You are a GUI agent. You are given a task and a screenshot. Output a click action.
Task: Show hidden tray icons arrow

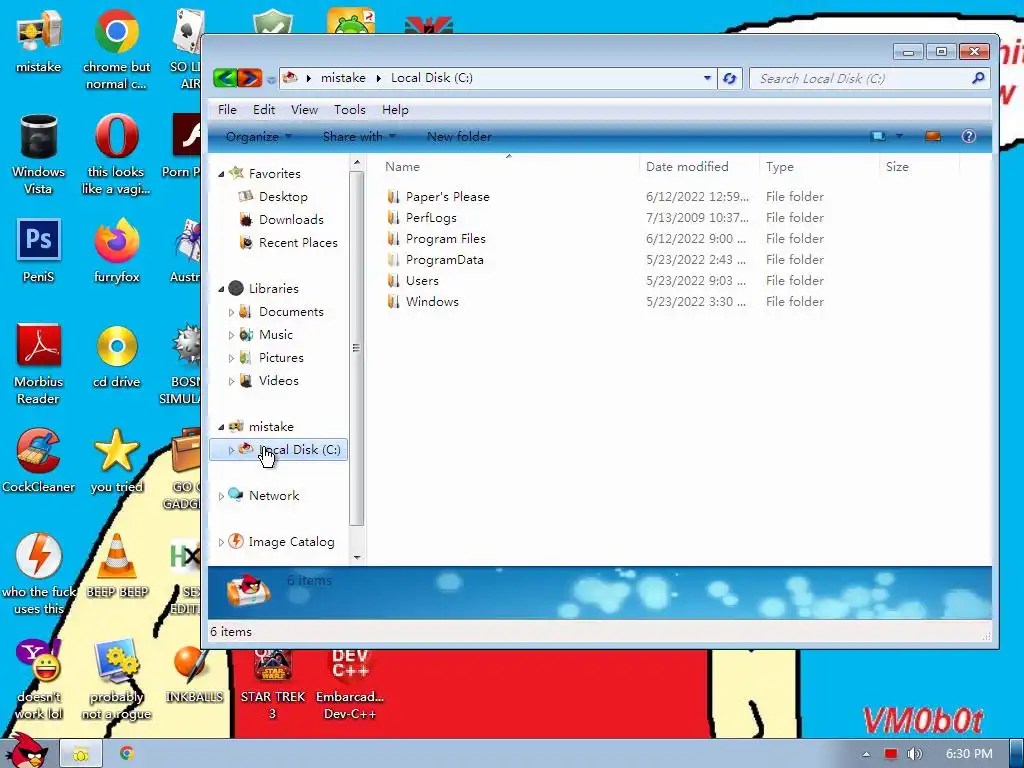tap(866, 754)
